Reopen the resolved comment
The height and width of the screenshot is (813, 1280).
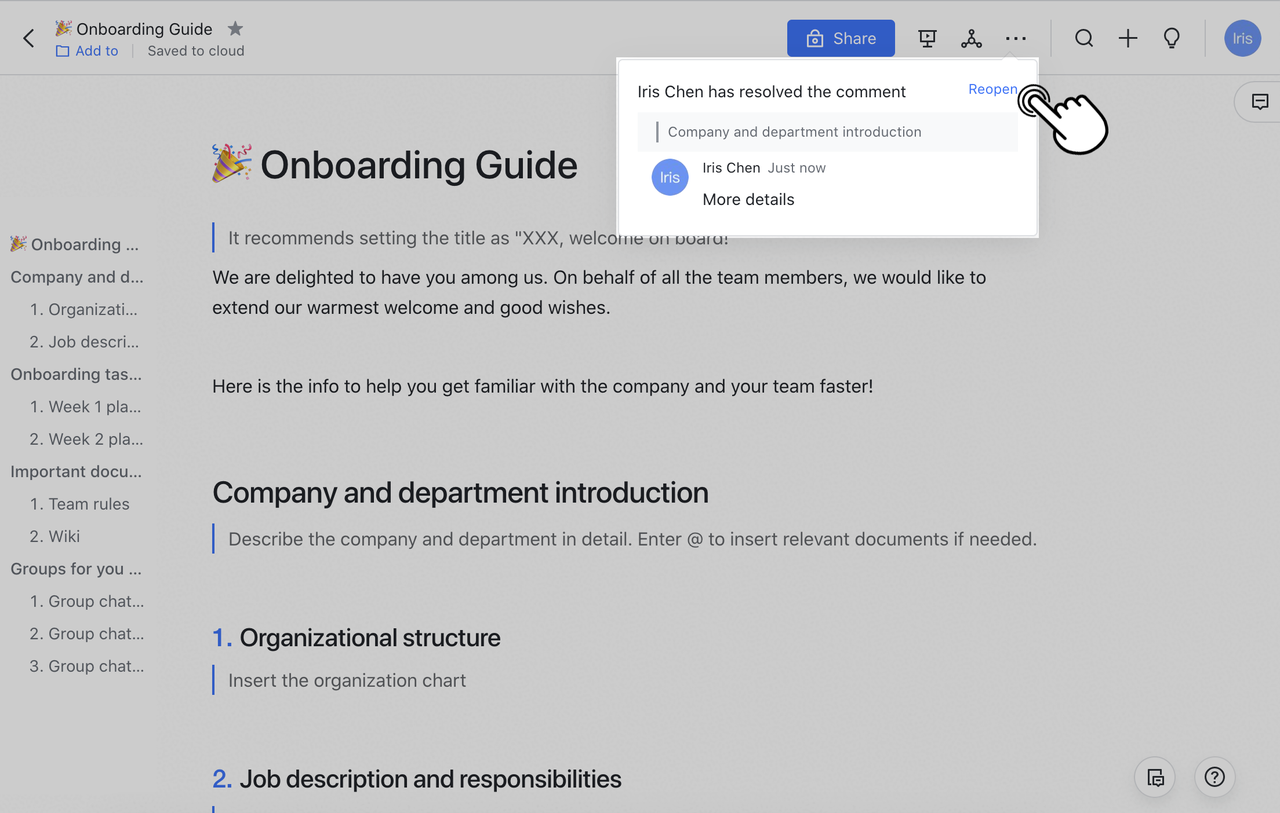pyautogui.click(x=992, y=90)
